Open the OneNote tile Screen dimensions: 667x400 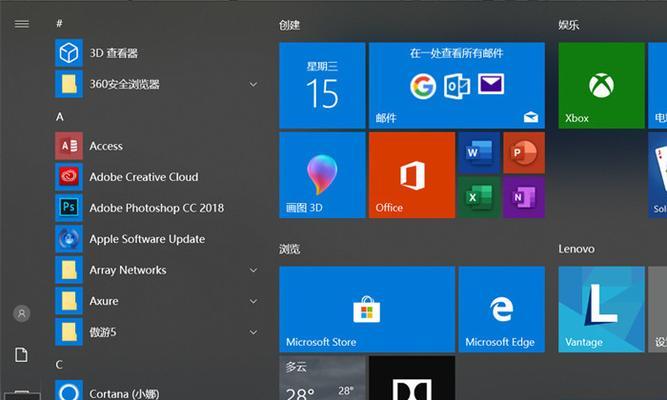point(524,197)
